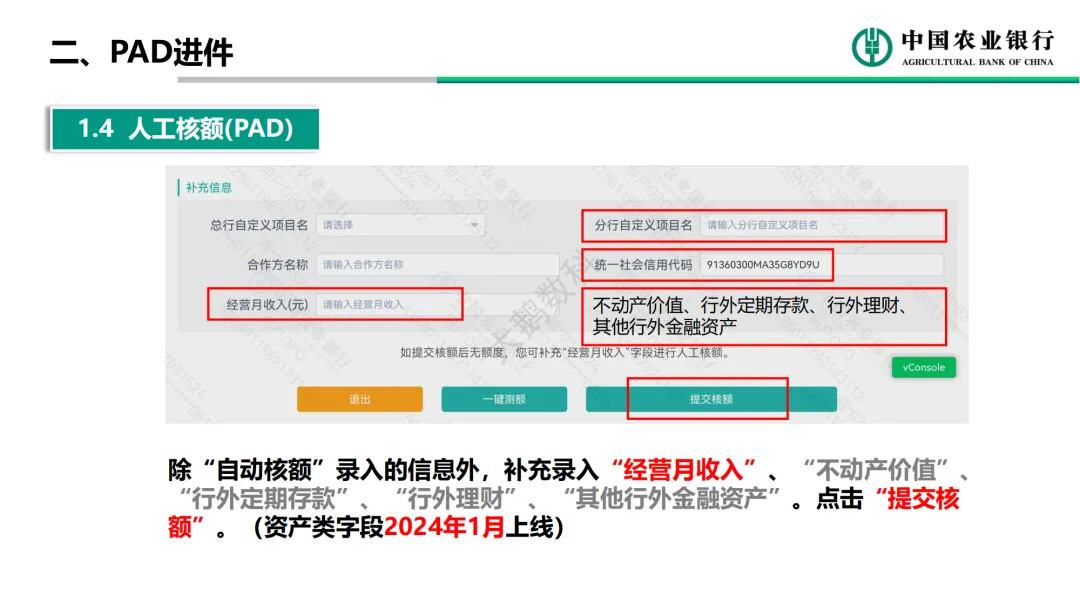Click the 二、PAD进件 slide title
The image size is (1080, 608).
point(141,52)
